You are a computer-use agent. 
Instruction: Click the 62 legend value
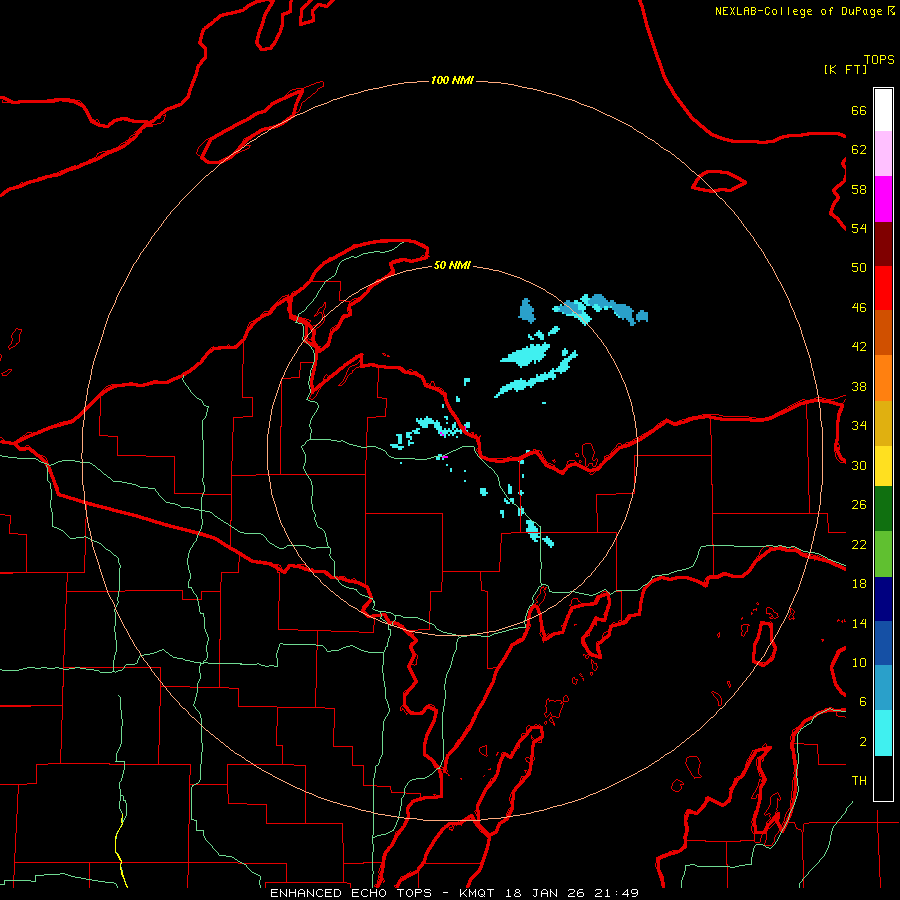pyautogui.click(x=859, y=150)
